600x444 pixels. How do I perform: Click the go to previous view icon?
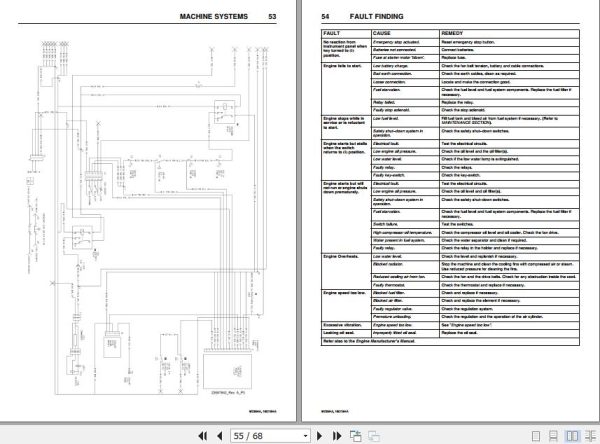click(355, 436)
